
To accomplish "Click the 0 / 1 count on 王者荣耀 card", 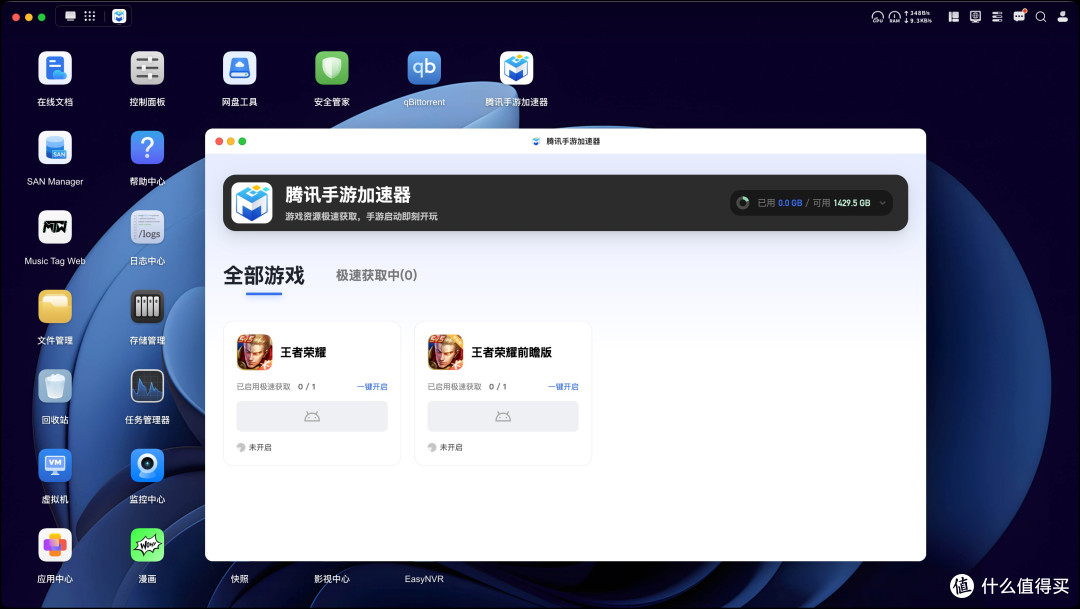I will [x=307, y=386].
